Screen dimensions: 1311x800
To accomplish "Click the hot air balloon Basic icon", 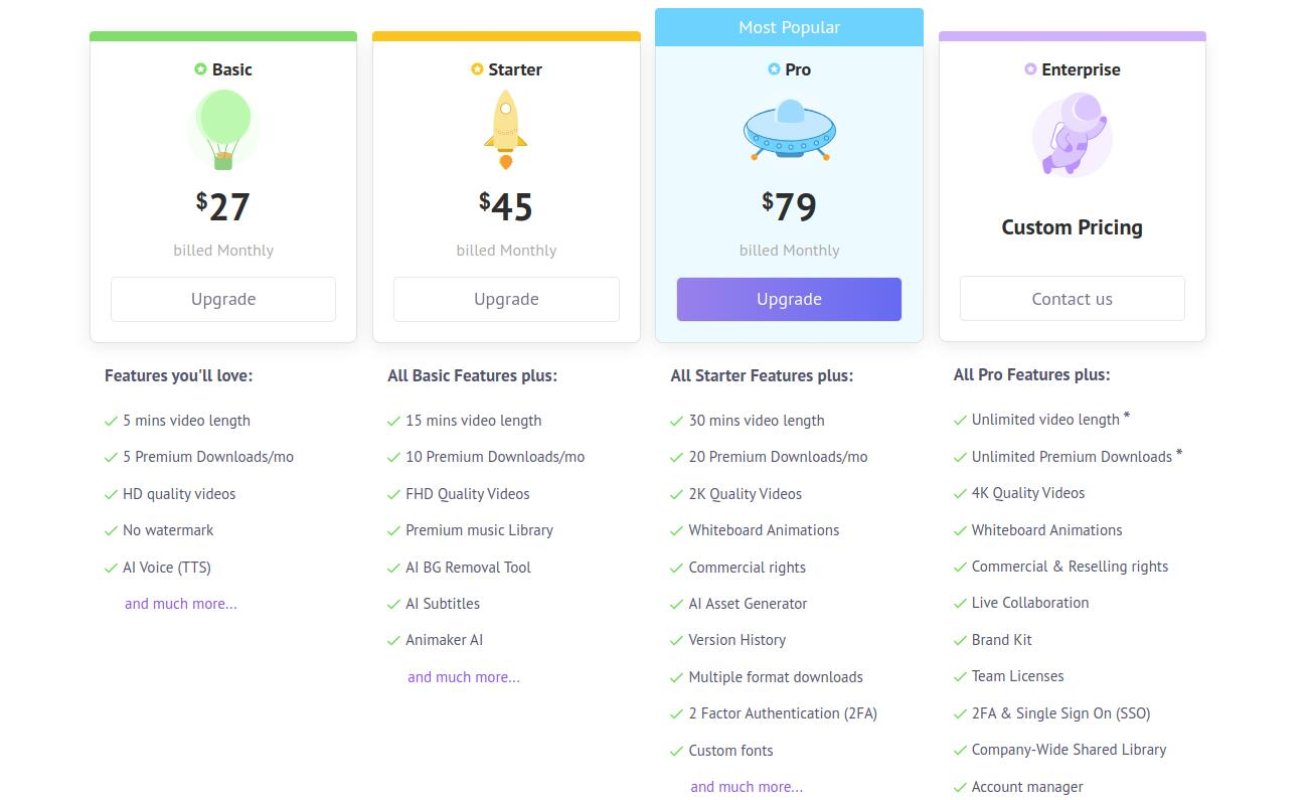I will 224,127.
